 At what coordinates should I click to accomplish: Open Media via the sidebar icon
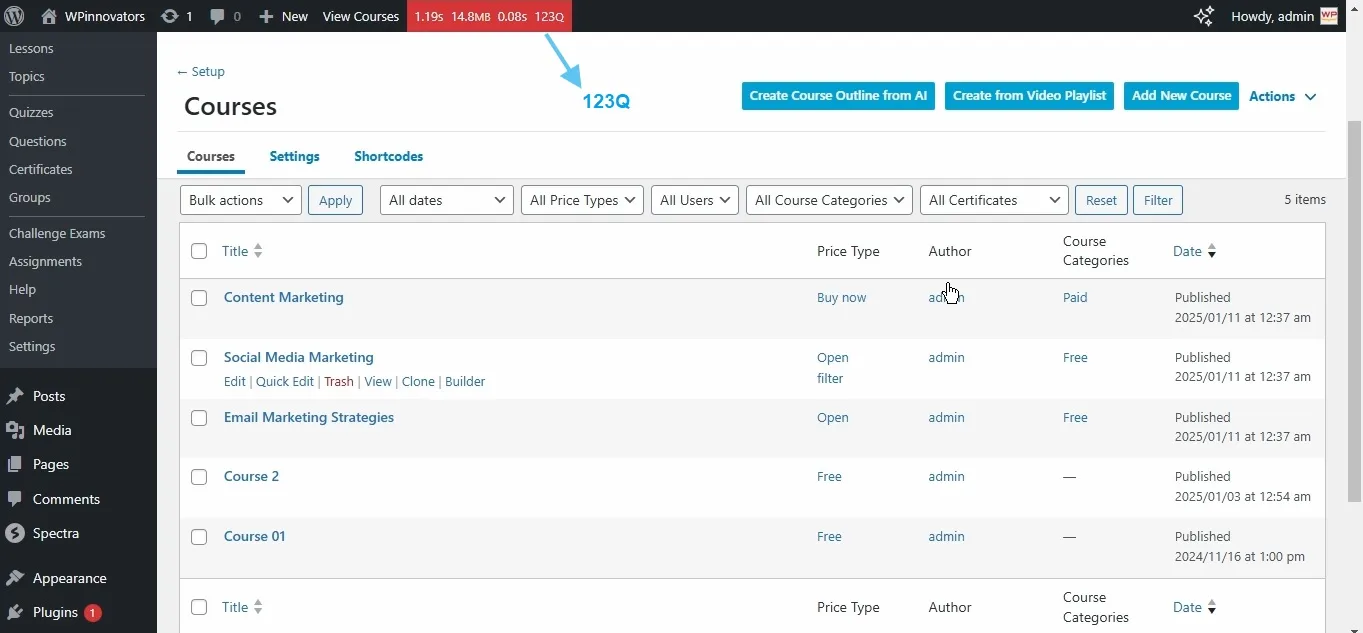(x=15, y=430)
